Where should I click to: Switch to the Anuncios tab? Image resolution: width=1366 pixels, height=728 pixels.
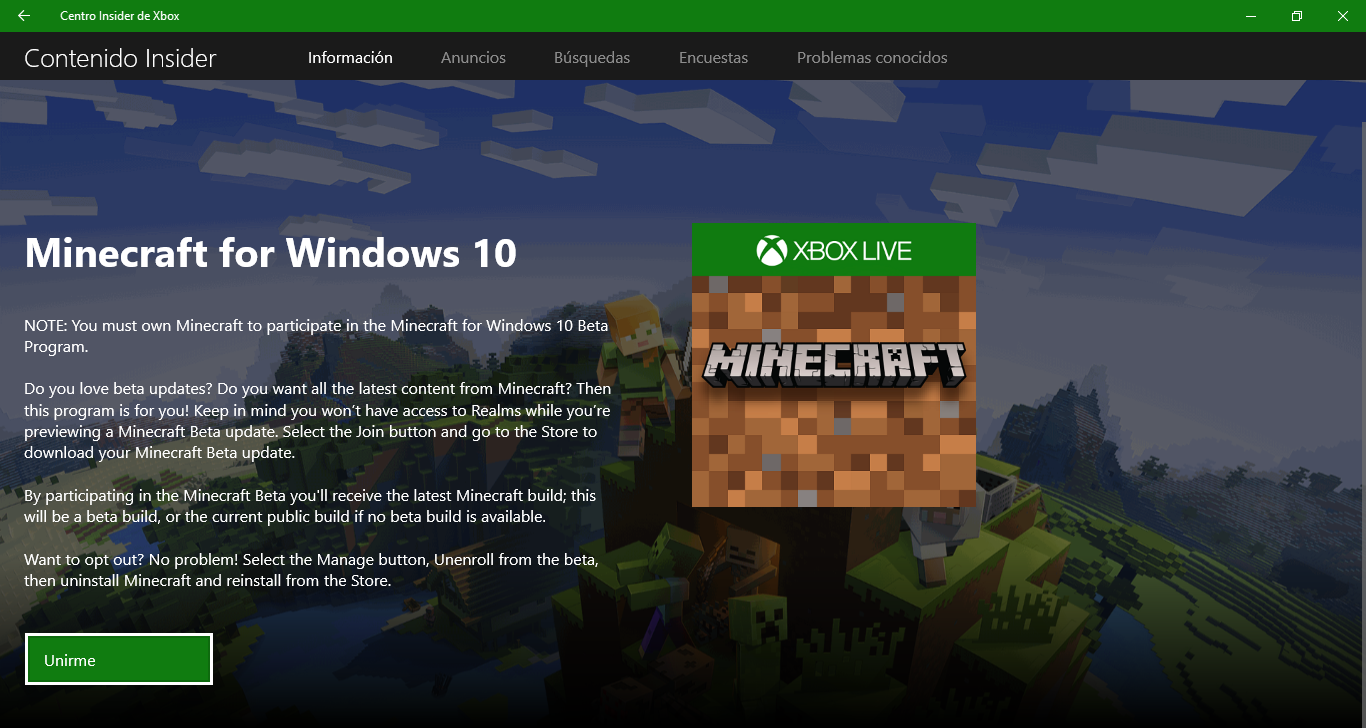(473, 58)
